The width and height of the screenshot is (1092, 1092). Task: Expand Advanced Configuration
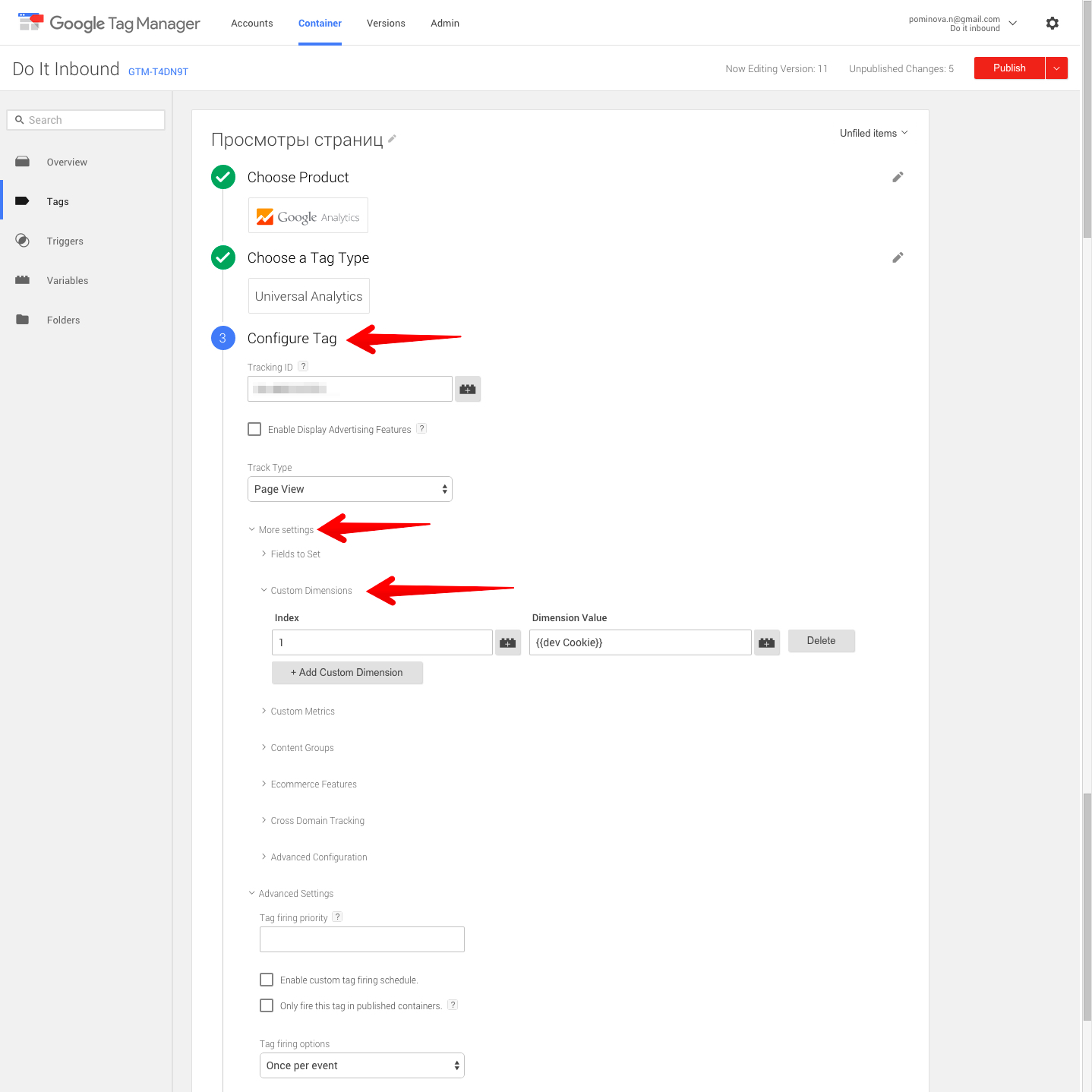(314, 857)
